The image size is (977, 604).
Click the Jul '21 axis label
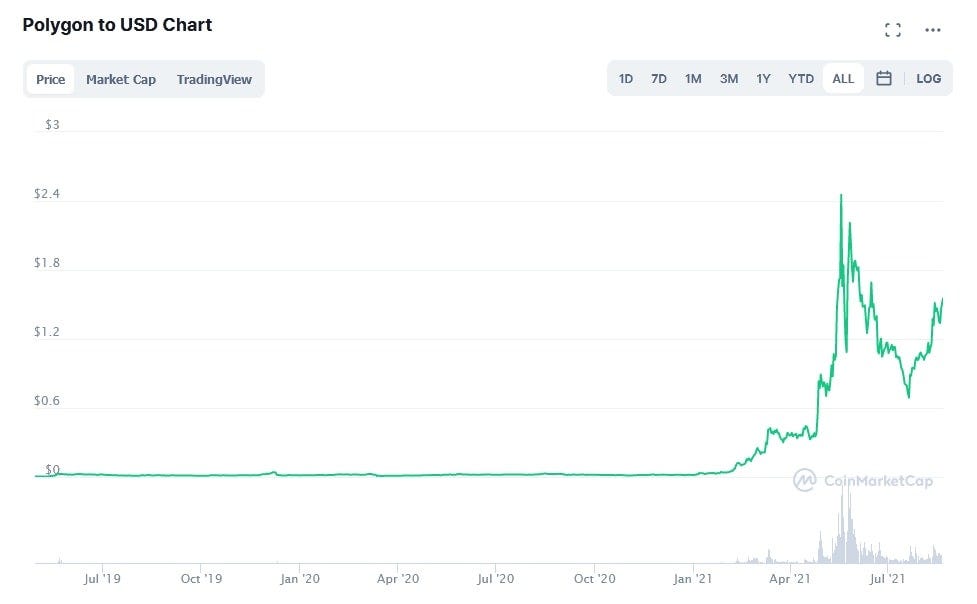[889, 578]
